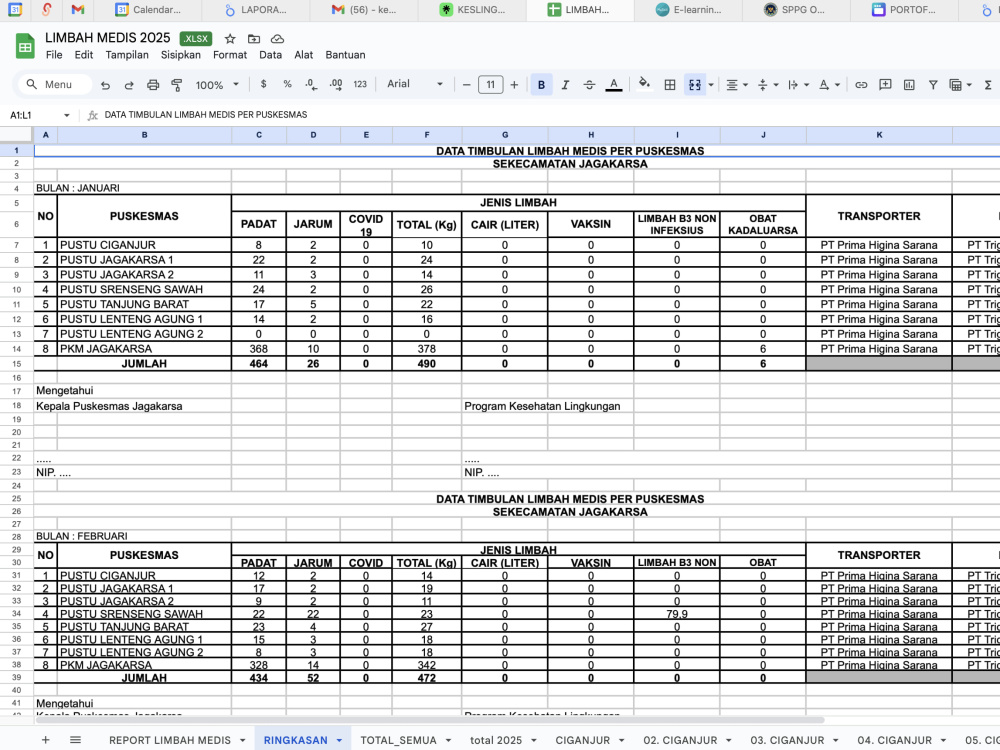Toggle Bold formatting
This screenshot has height=750, width=1000.
[x=541, y=85]
